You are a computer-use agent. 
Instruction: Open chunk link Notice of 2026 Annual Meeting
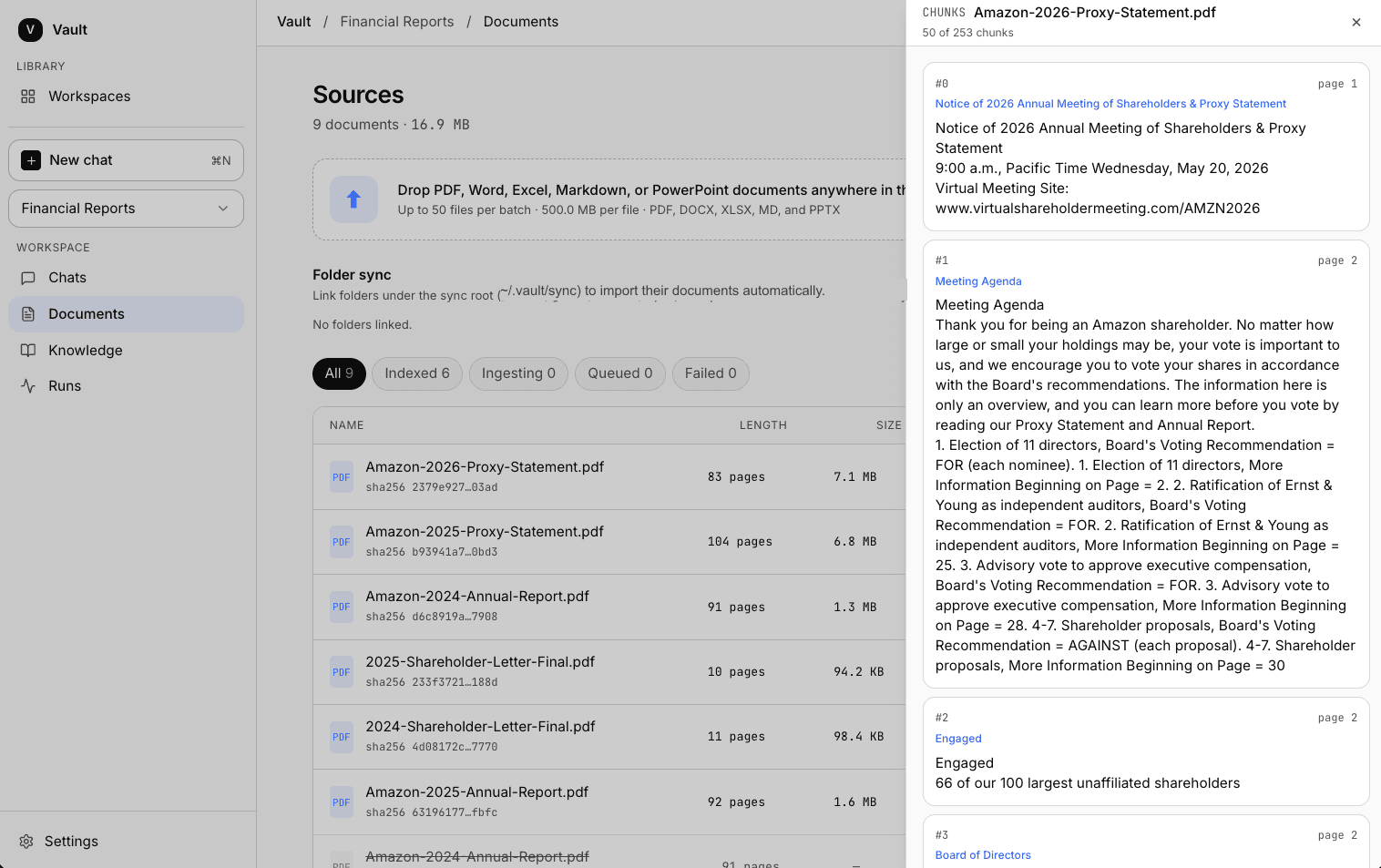(x=1110, y=104)
